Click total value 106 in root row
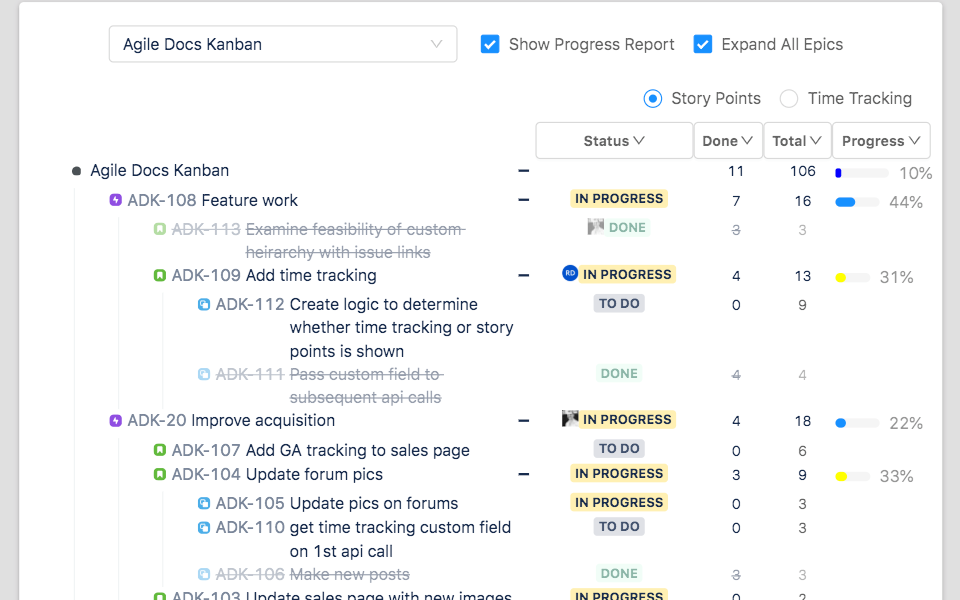Viewport: 960px width, 600px height. pyautogui.click(x=803, y=171)
